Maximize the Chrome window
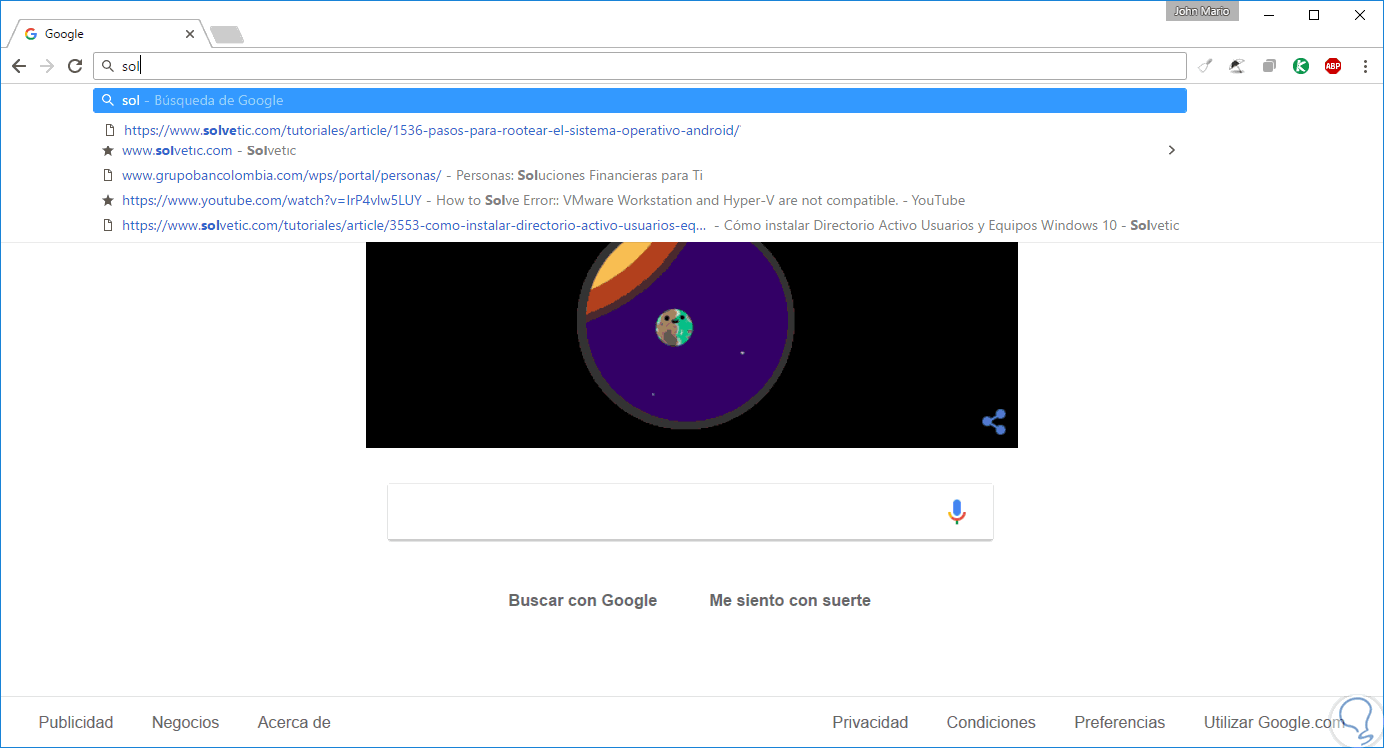Viewport: 1384px width, 748px height. (1314, 14)
